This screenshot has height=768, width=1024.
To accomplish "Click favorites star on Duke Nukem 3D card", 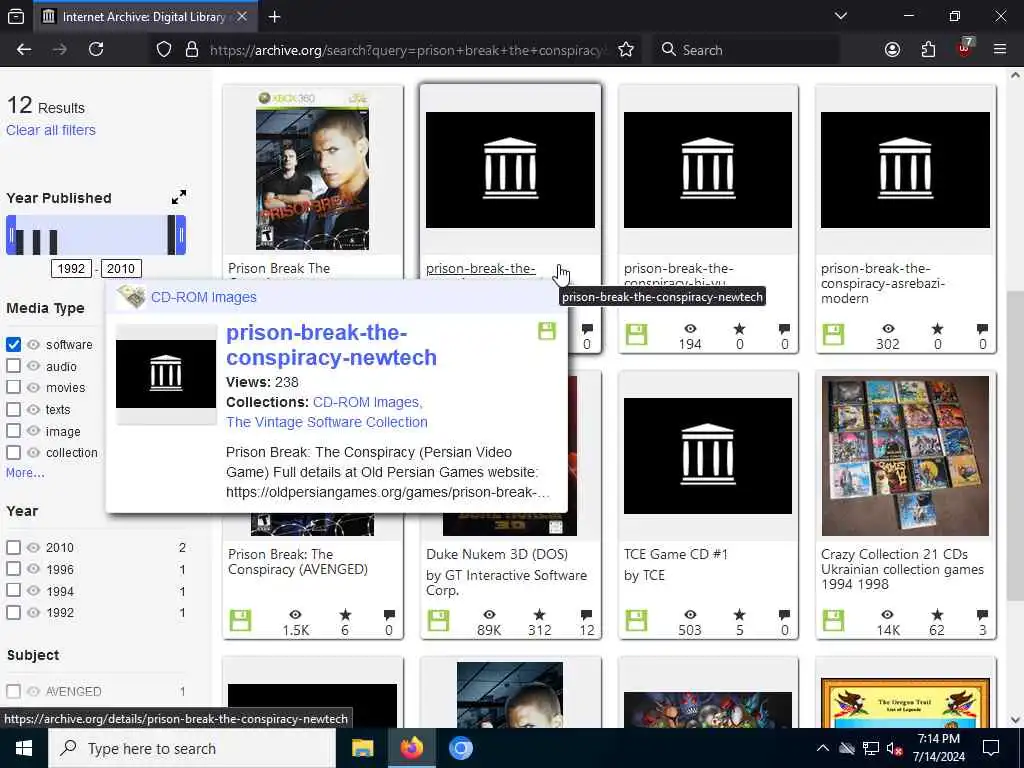I will 539,615.
